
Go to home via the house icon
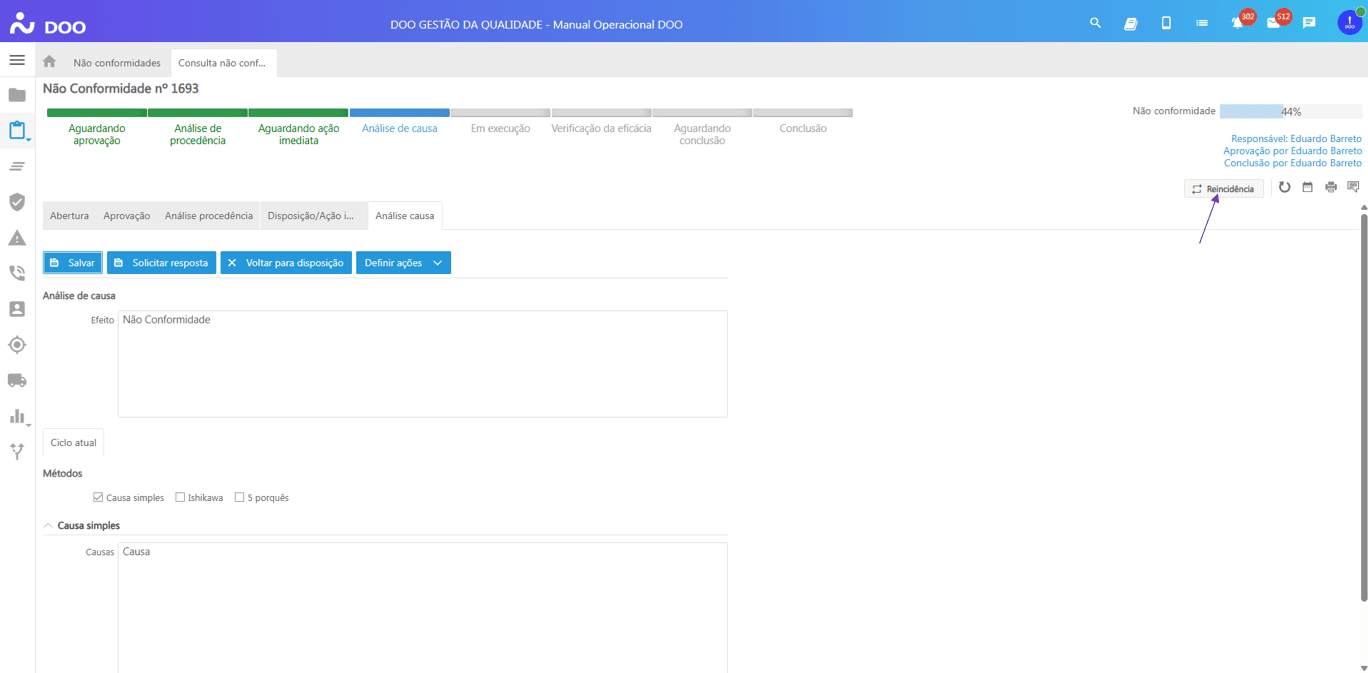tap(49, 62)
